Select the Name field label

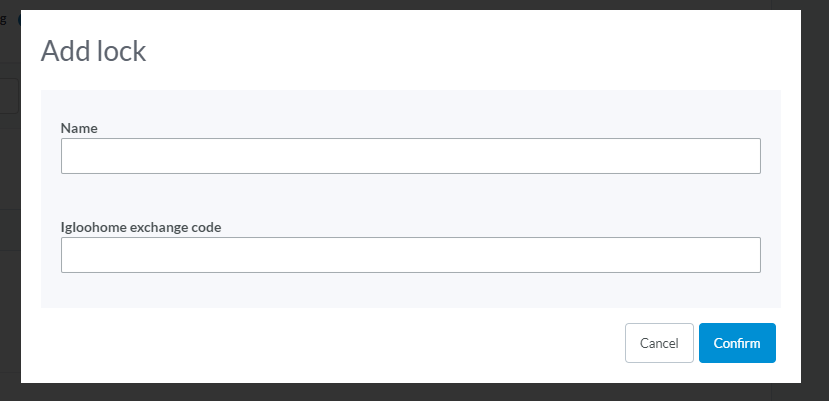tap(79, 128)
